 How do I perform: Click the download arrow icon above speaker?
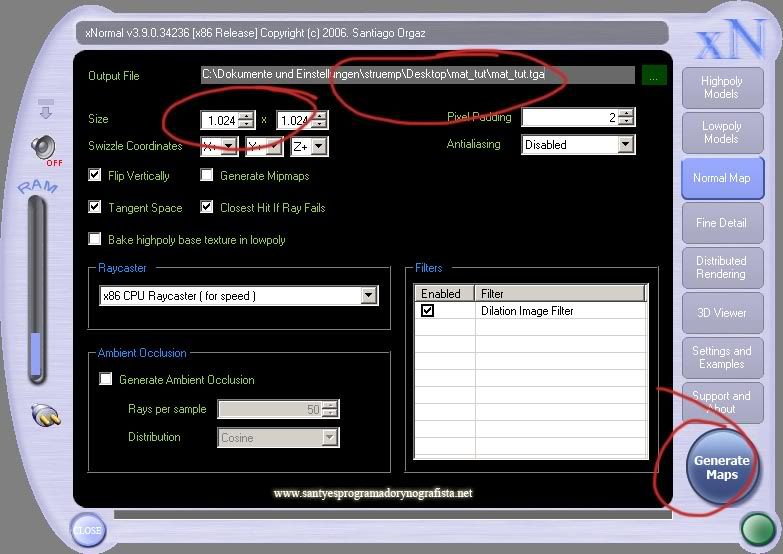coord(45,109)
